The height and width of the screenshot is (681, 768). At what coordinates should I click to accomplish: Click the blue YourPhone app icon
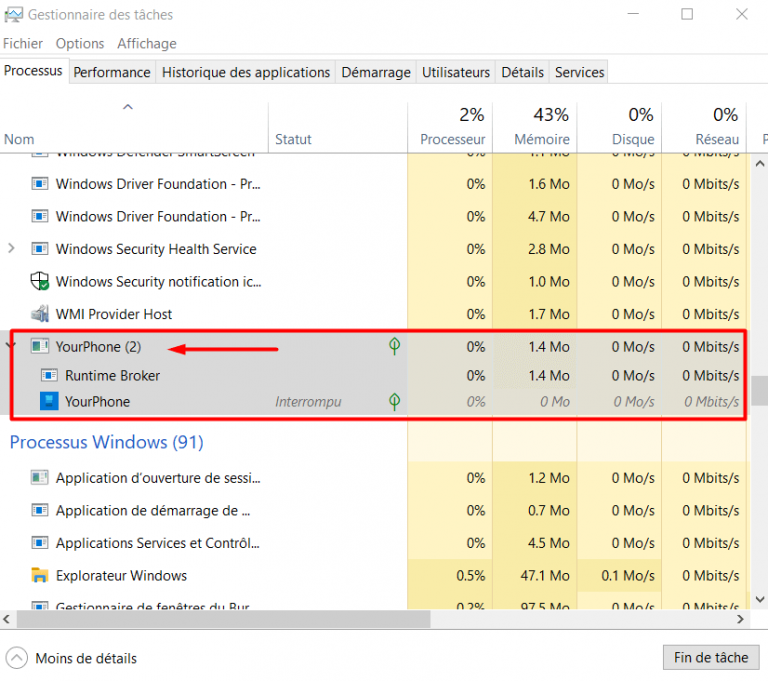tap(49, 401)
